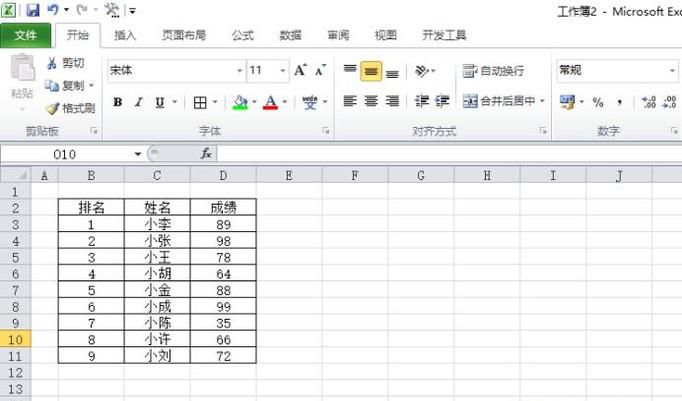Apply comma style format
The width and height of the screenshot is (682, 401).
click(619, 103)
